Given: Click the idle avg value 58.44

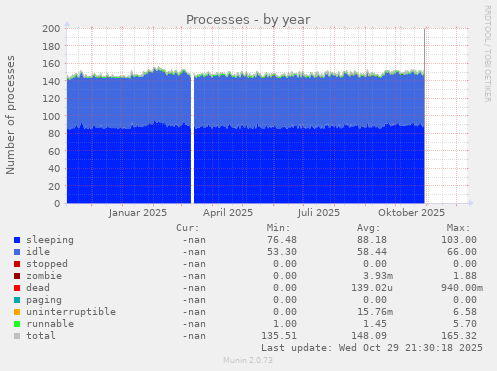Looking at the screenshot, I should (372, 252).
